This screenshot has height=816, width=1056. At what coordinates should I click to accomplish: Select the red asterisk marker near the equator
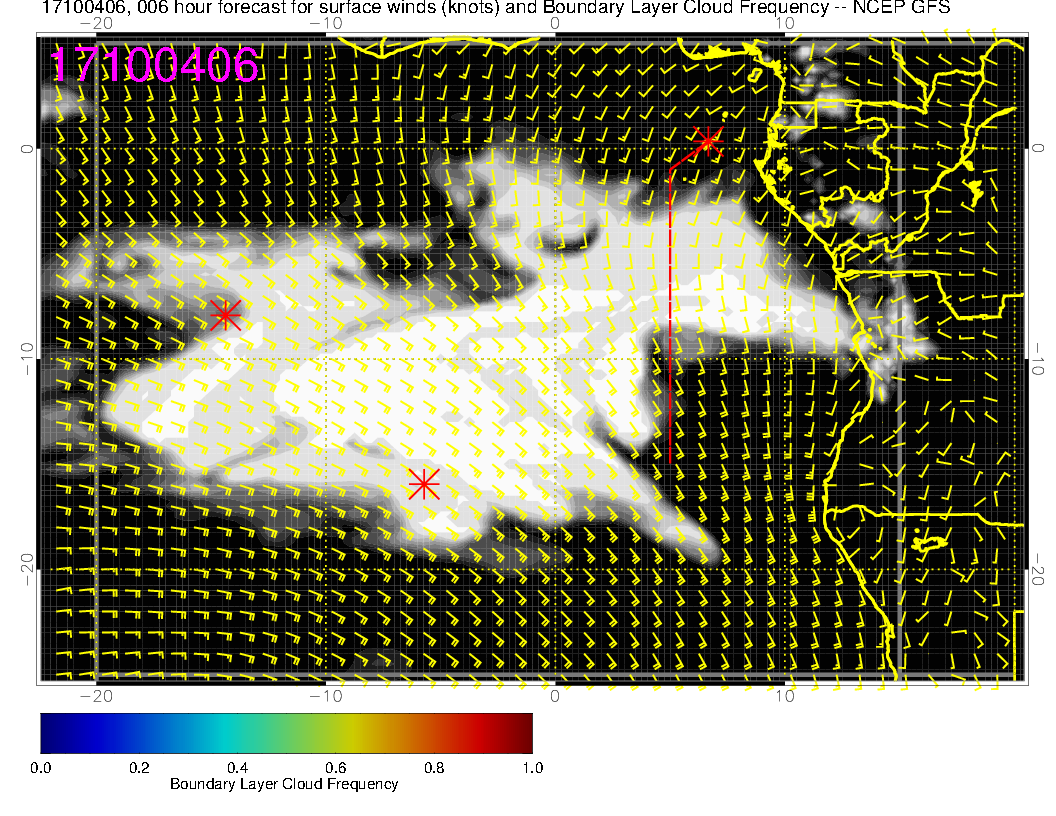click(x=708, y=141)
